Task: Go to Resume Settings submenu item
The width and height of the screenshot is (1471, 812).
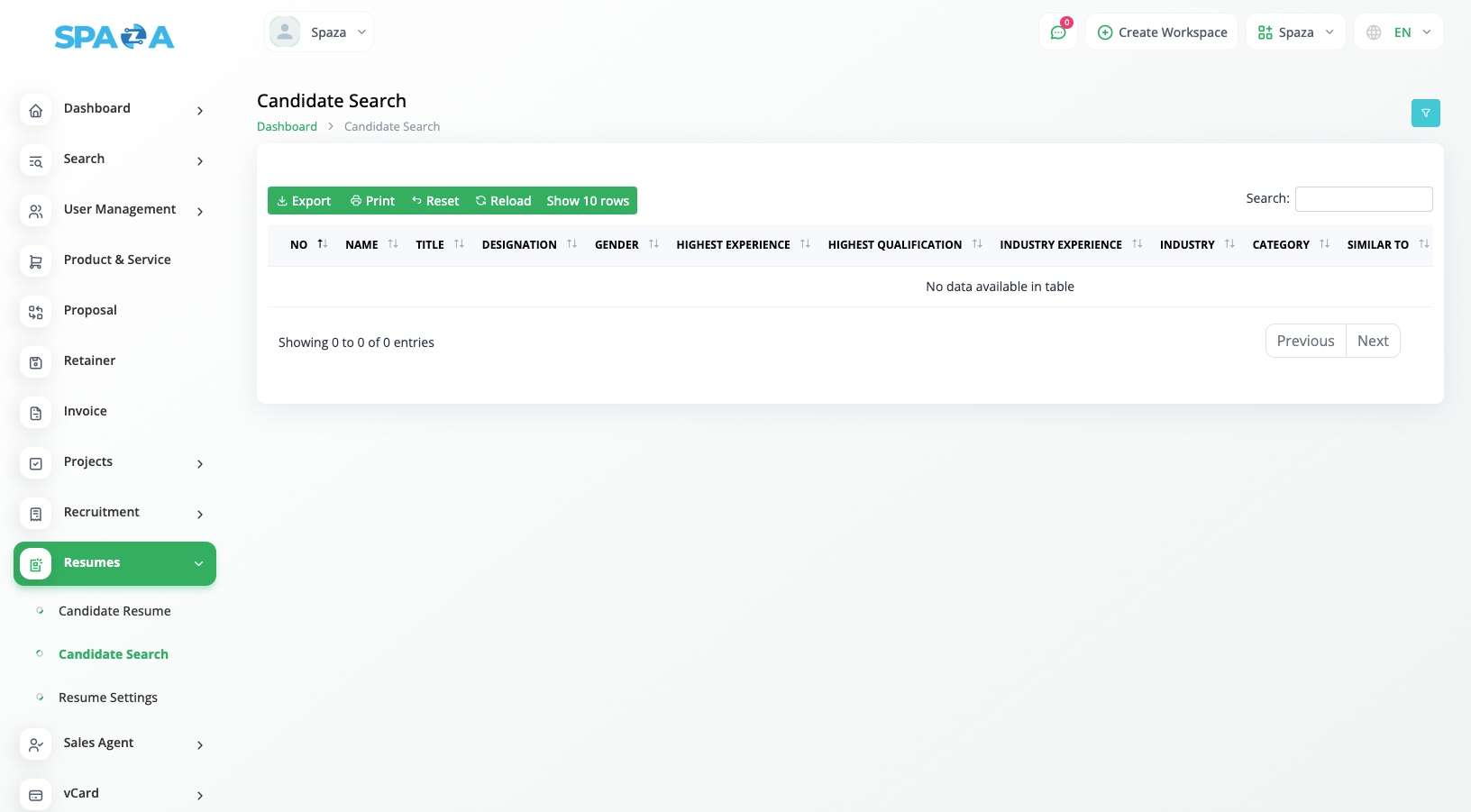Action: coord(108,698)
